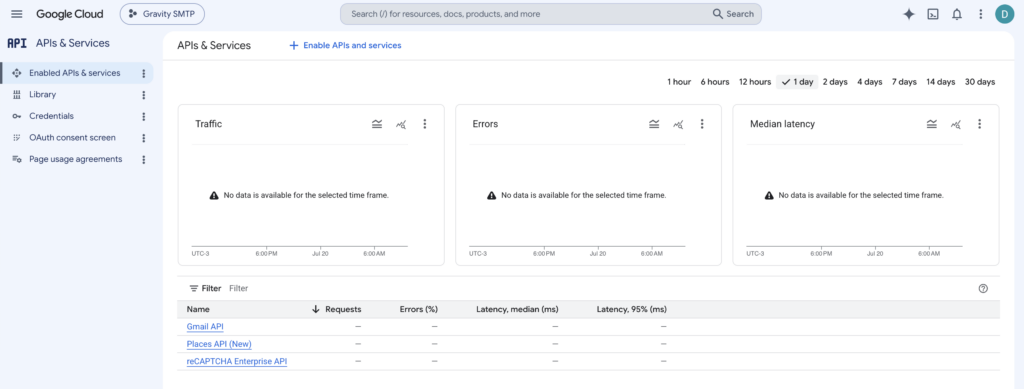Open the top bar settings and utilities menu
The image size is (1024, 389).
coord(980,14)
